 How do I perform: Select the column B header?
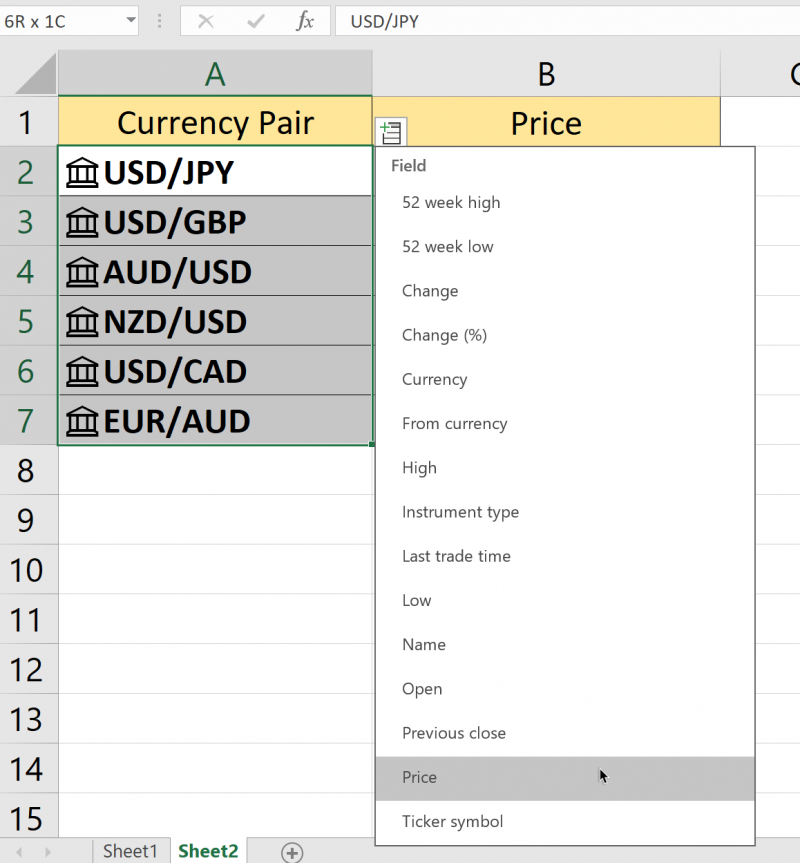[x=546, y=74]
